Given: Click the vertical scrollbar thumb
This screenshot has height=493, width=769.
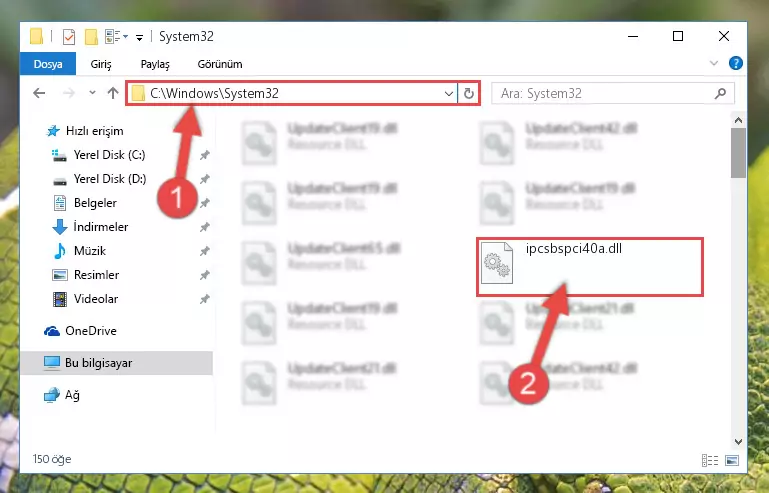Looking at the screenshot, I should coord(738,153).
